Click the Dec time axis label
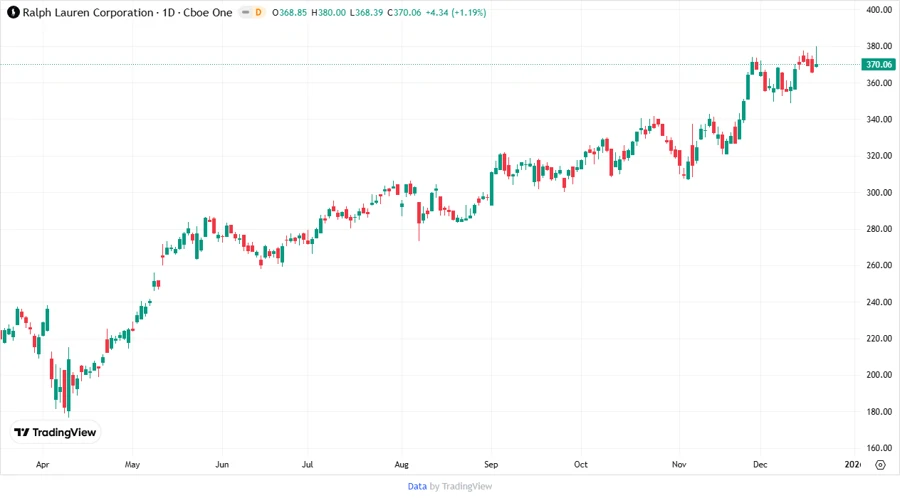Viewport: 900px width, 498px height. click(x=760, y=464)
